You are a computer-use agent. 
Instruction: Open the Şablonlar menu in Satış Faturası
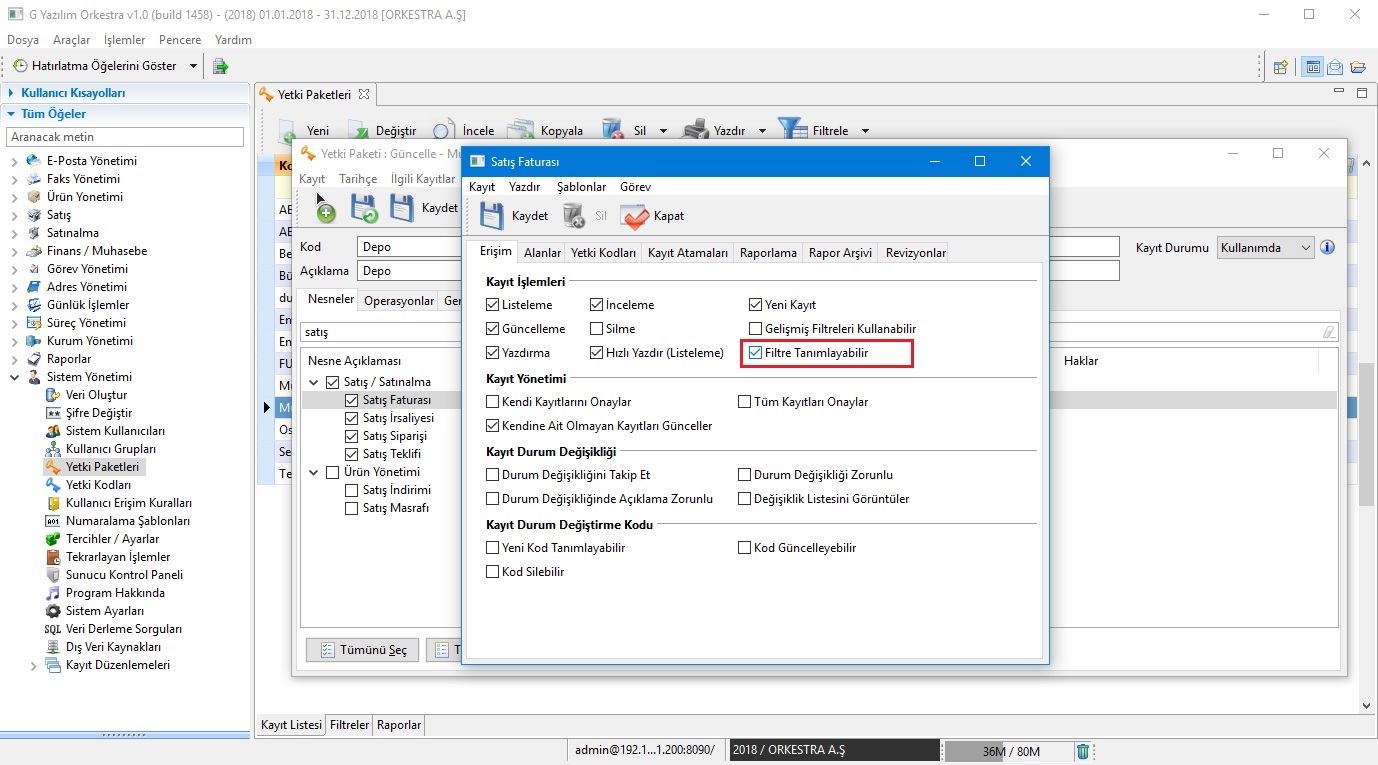581,187
